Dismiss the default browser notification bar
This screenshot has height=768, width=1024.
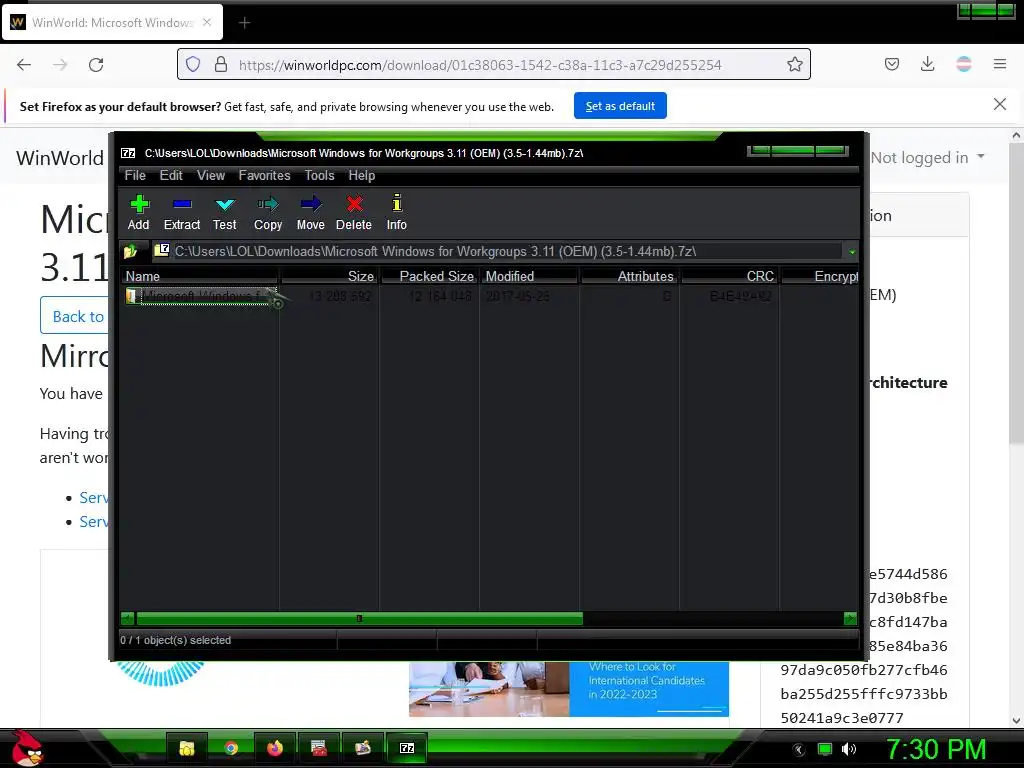pos(999,104)
